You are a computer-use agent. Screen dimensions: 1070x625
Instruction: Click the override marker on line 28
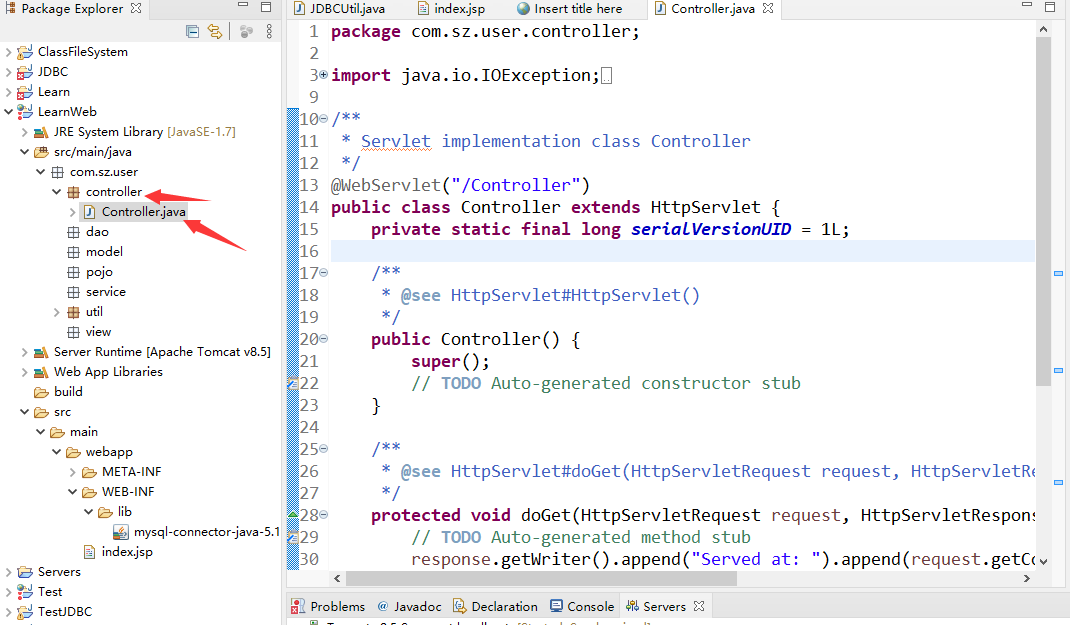point(293,514)
